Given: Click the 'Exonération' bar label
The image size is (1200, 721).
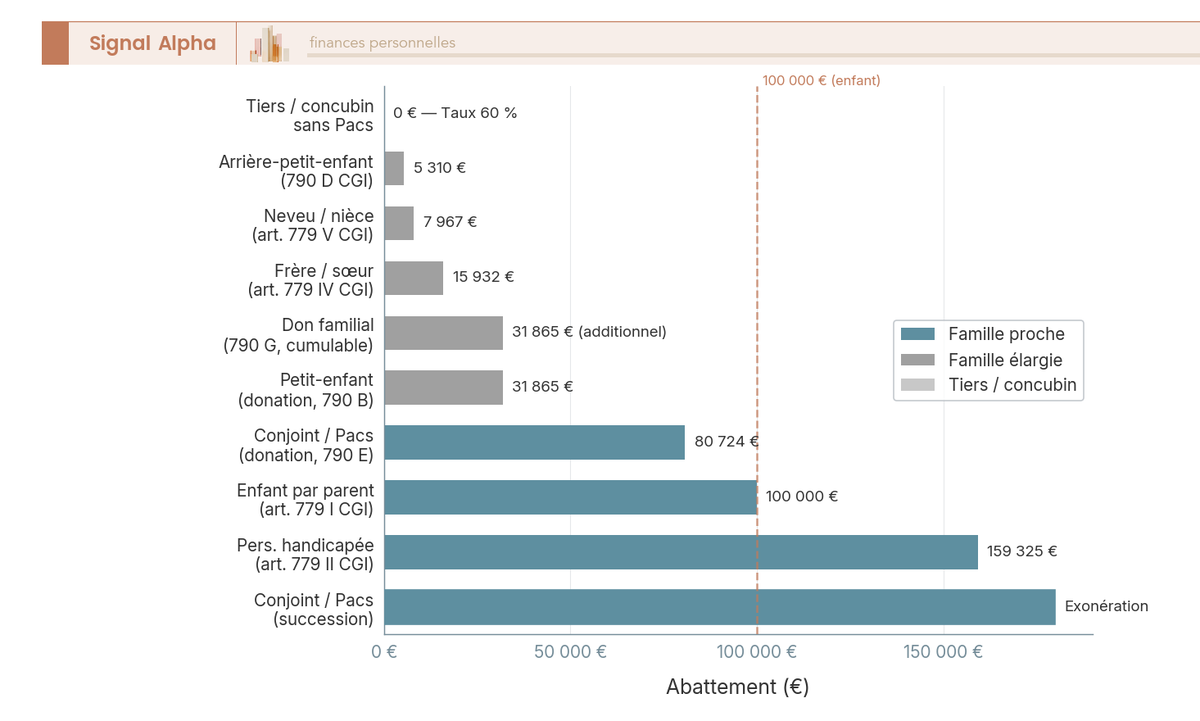Looking at the screenshot, I should point(1107,606).
